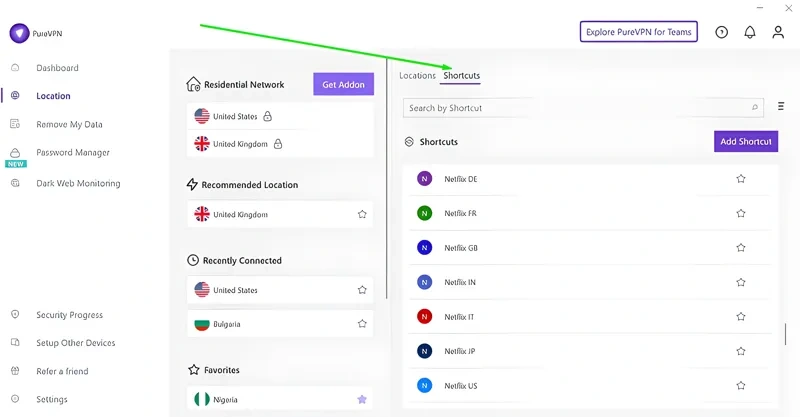
Task: Click the lock icon beside Residential United States
Action: click(267, 116)
